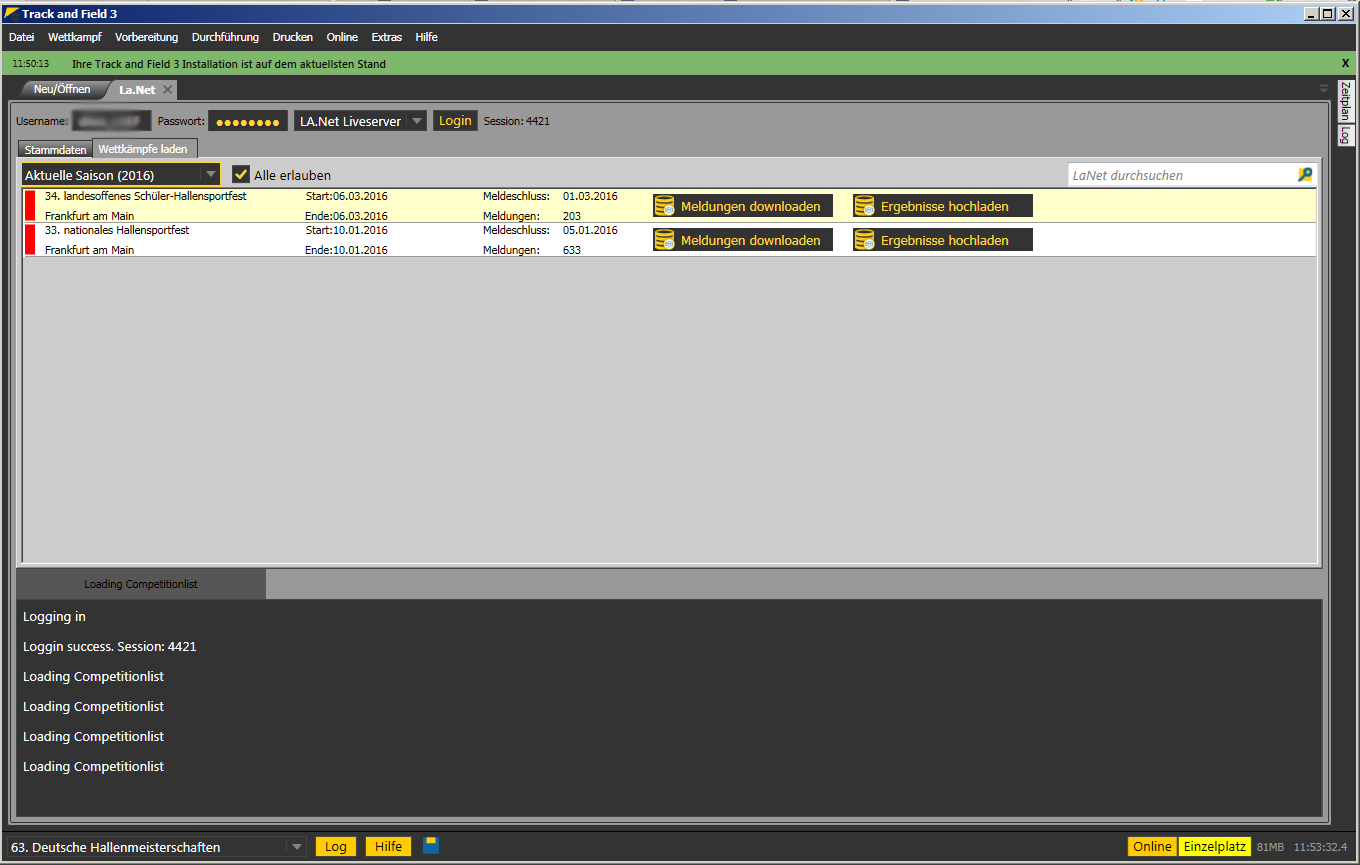Click upload database icon for 33. nationales Hallensportfest
Viewport: 1360px width, 865px height.
(864, 240)
